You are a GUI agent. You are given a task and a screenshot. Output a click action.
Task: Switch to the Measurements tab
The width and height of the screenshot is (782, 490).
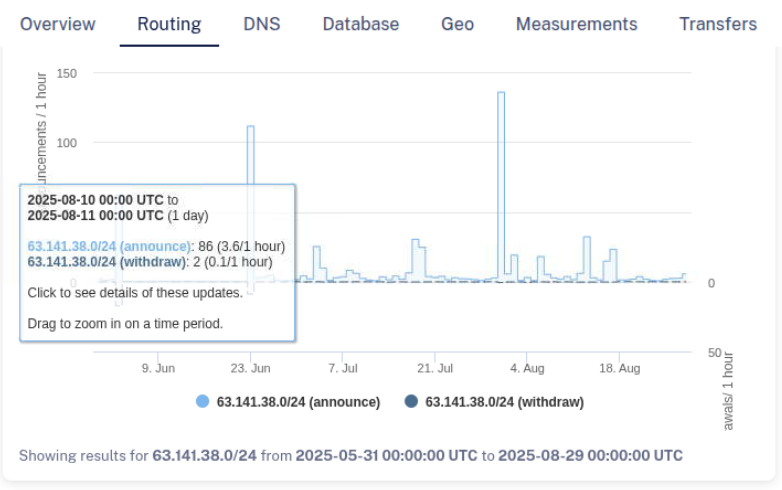[576, 24]
